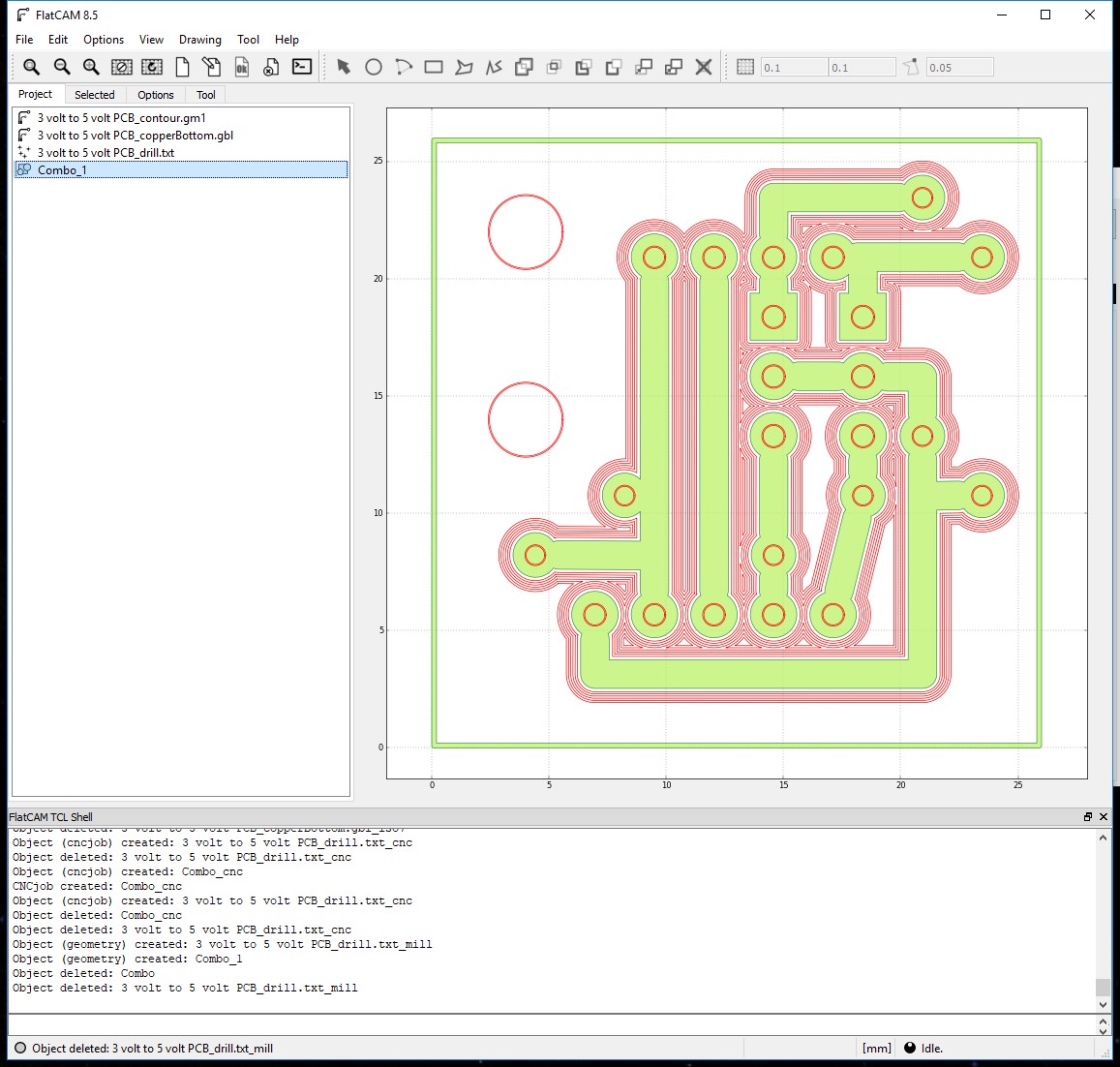Open the Edit menu

coord(58,40)
